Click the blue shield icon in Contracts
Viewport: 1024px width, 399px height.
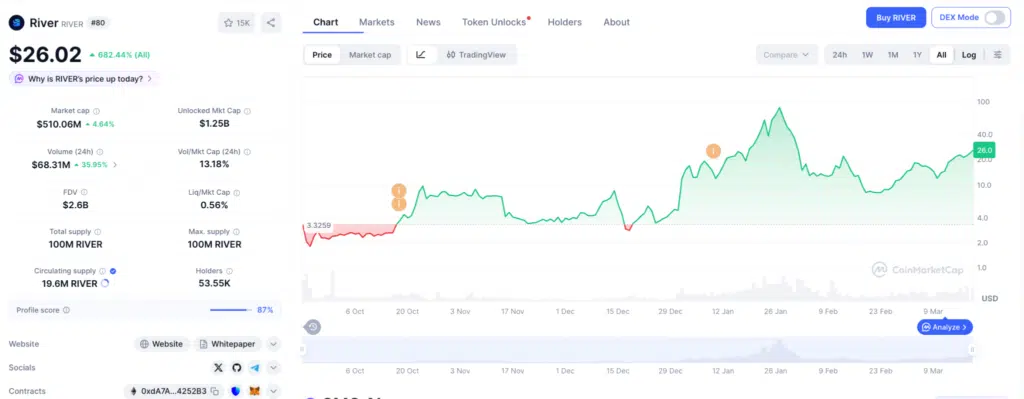coord(236,391)
